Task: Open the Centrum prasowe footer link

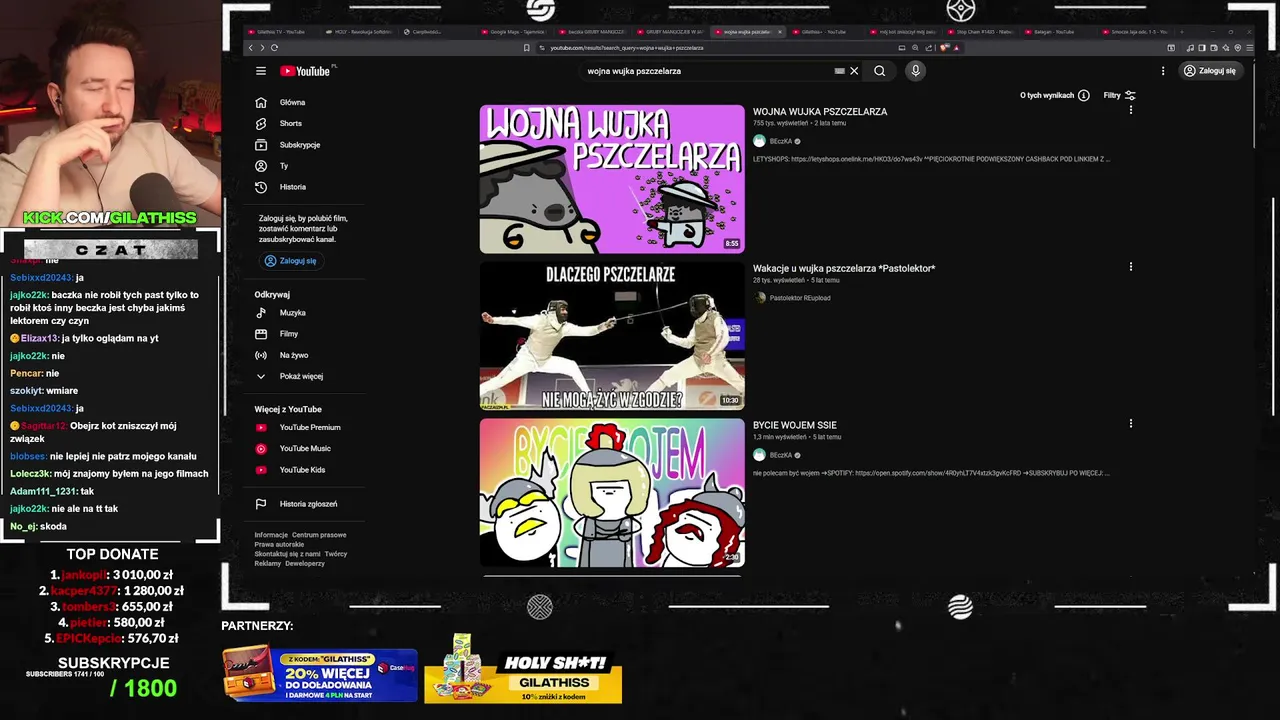Action: [319, 535]
